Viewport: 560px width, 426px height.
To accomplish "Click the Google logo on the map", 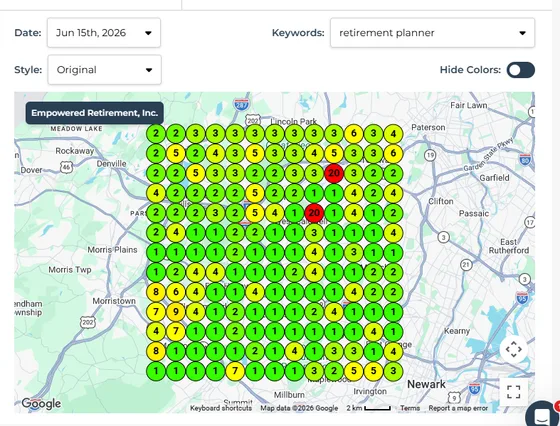I will 41,404.
